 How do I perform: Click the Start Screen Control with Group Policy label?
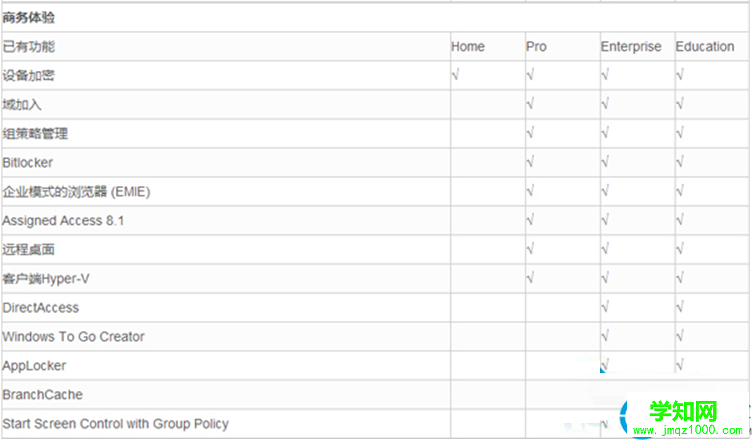click(x=115, y=424)
